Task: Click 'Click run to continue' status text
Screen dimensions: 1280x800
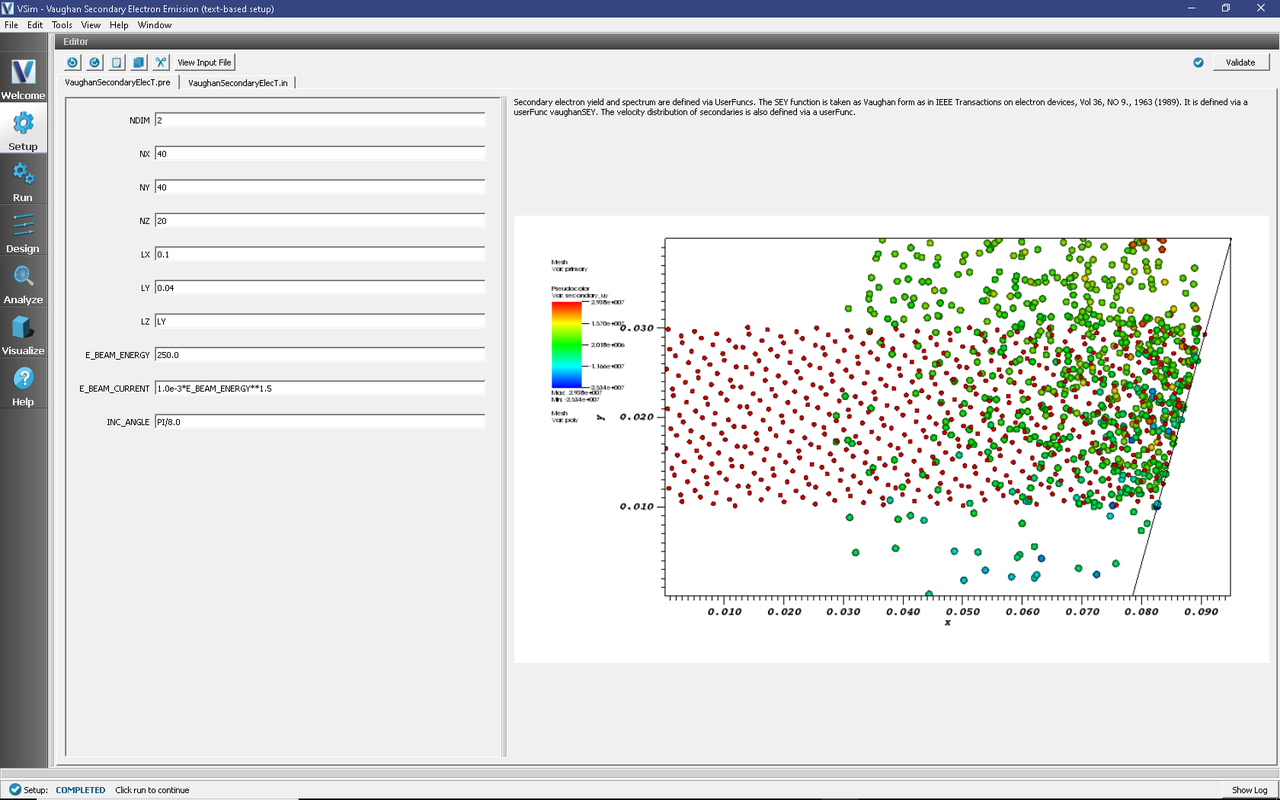Action: [x=152, y=790]
